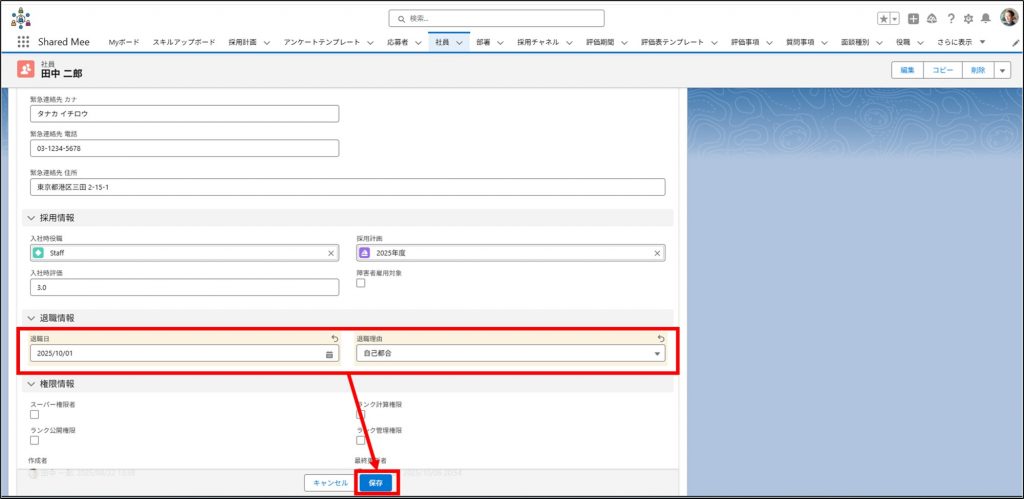Open the App Launcher grid icon
1024x499 pixels.
(x=23, y=42)
